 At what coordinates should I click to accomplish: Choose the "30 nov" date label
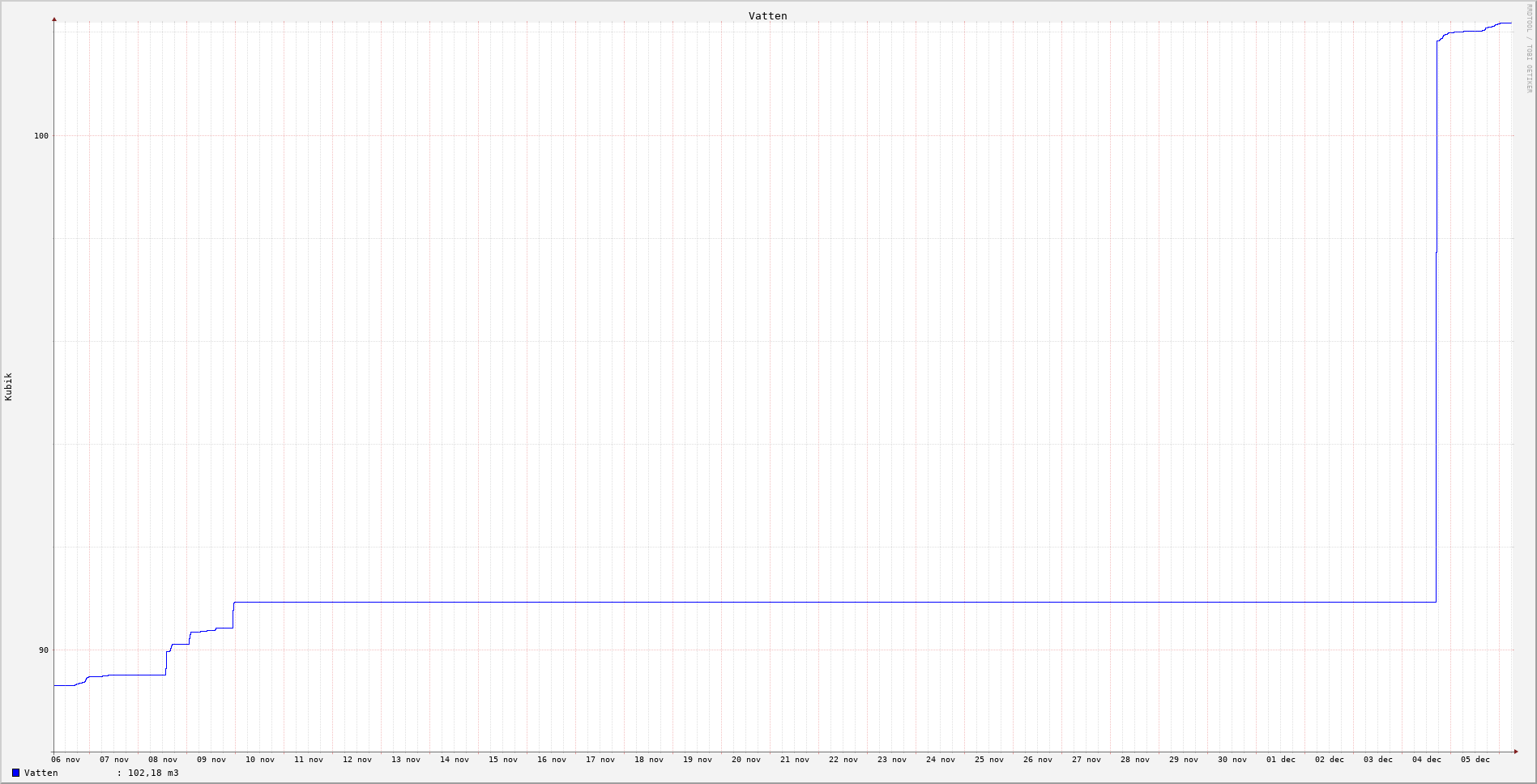point(1232,760)
